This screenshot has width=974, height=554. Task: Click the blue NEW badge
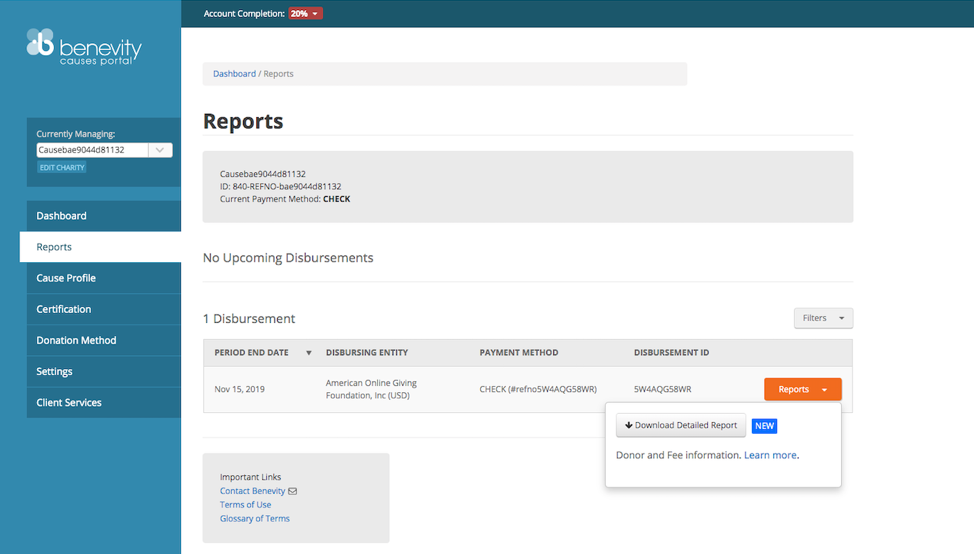(764, 426)
